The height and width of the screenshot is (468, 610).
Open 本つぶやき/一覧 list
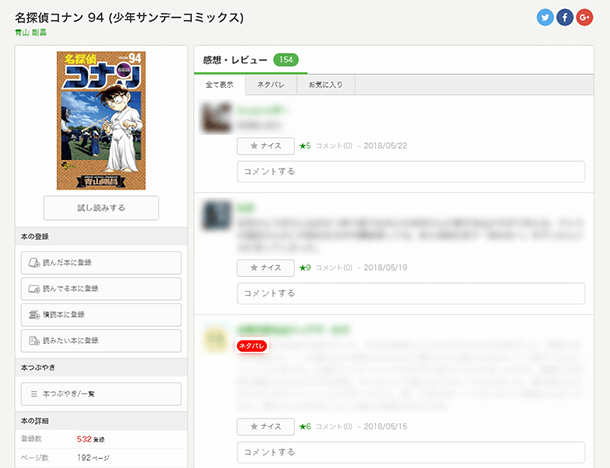coord(101,394)
